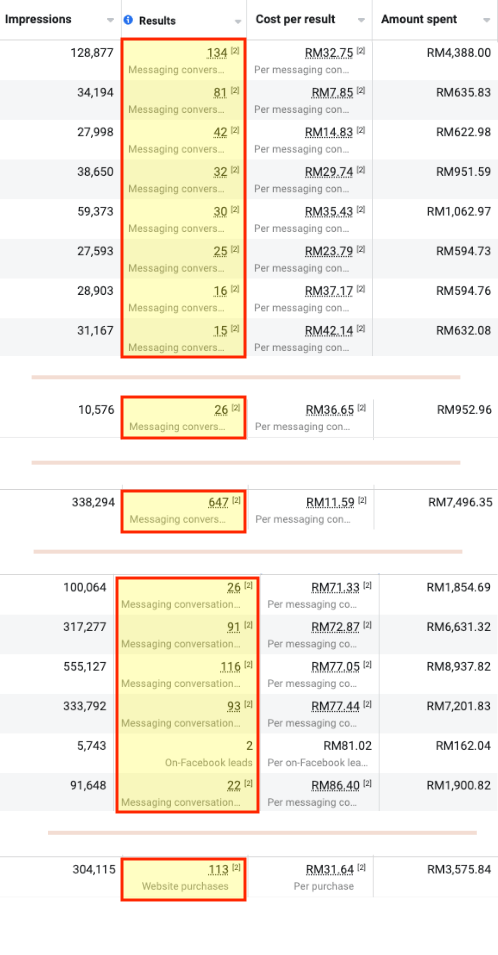Select the 2 On-Facebook leads cell
The width and height of the screenshot is (498, 955).
click(x=188, y=753)
